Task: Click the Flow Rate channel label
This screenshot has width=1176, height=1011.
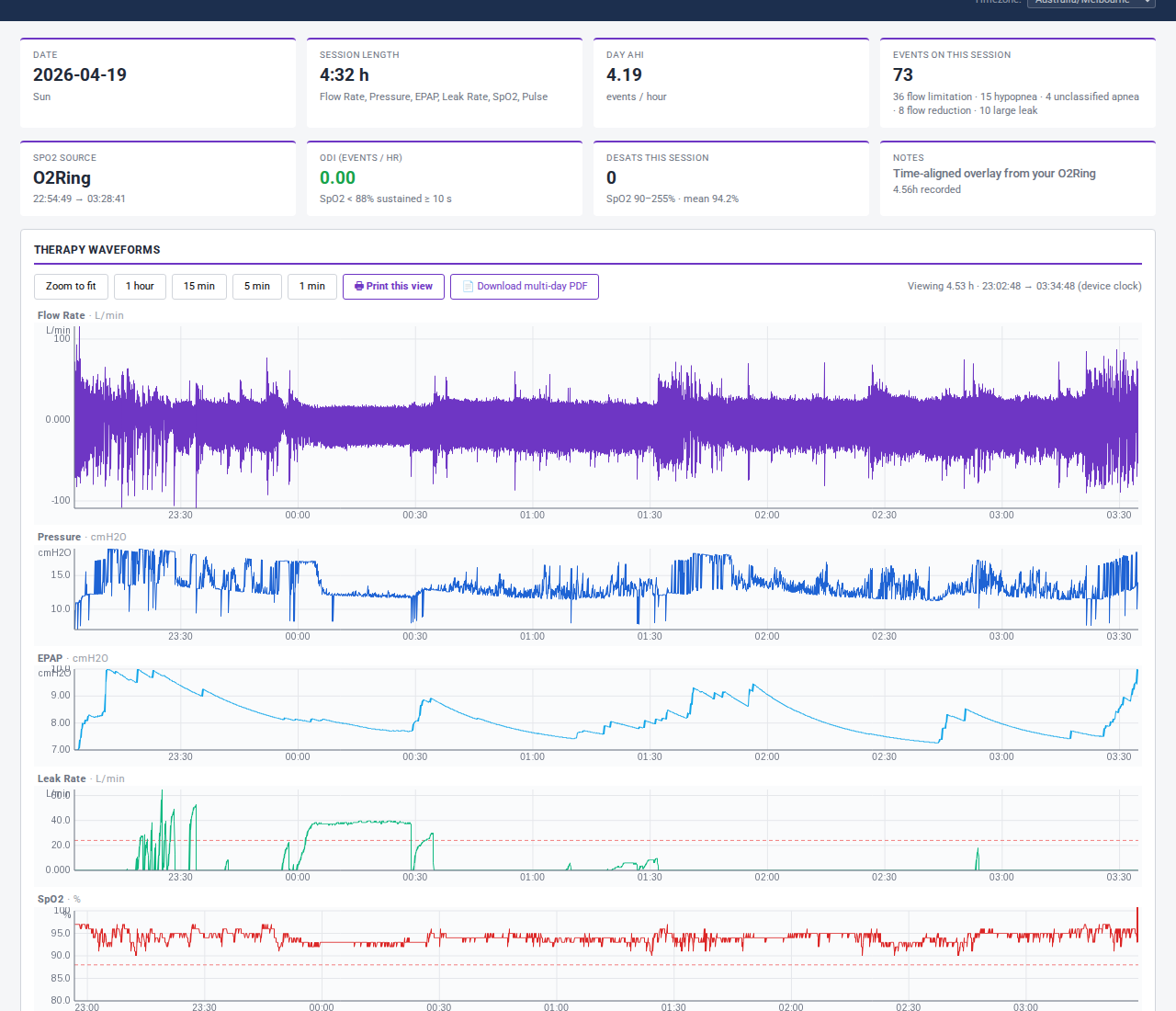Action: (61, 314)
